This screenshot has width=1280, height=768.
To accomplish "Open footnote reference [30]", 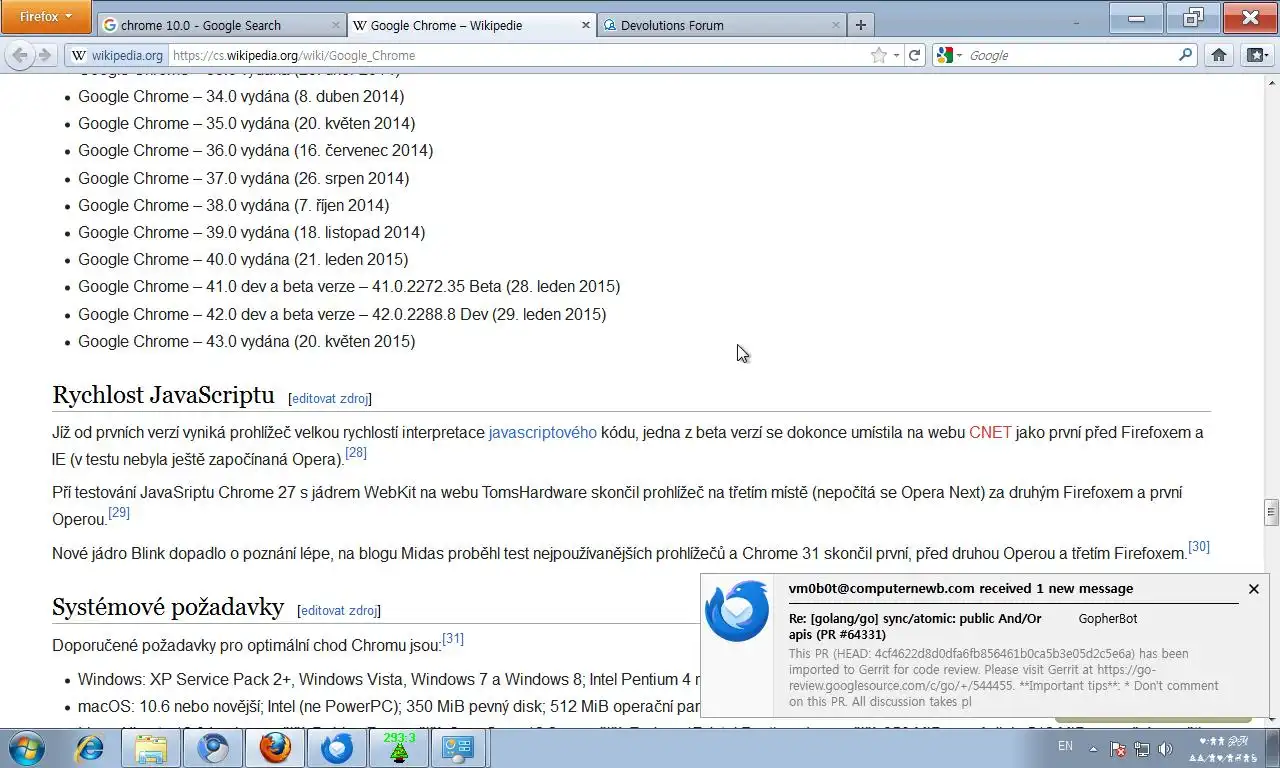I will point(1199,546).
